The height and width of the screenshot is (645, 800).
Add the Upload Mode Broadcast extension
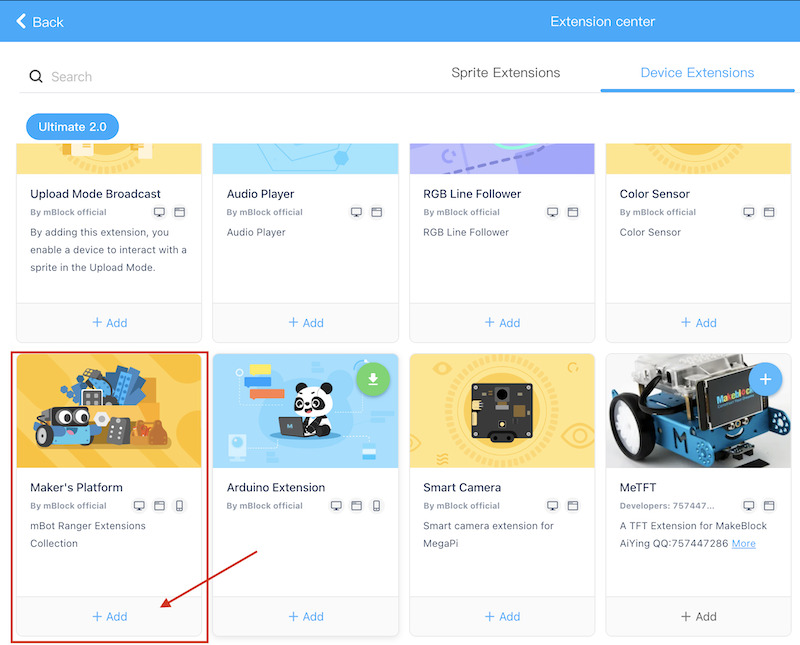(109, 322)
